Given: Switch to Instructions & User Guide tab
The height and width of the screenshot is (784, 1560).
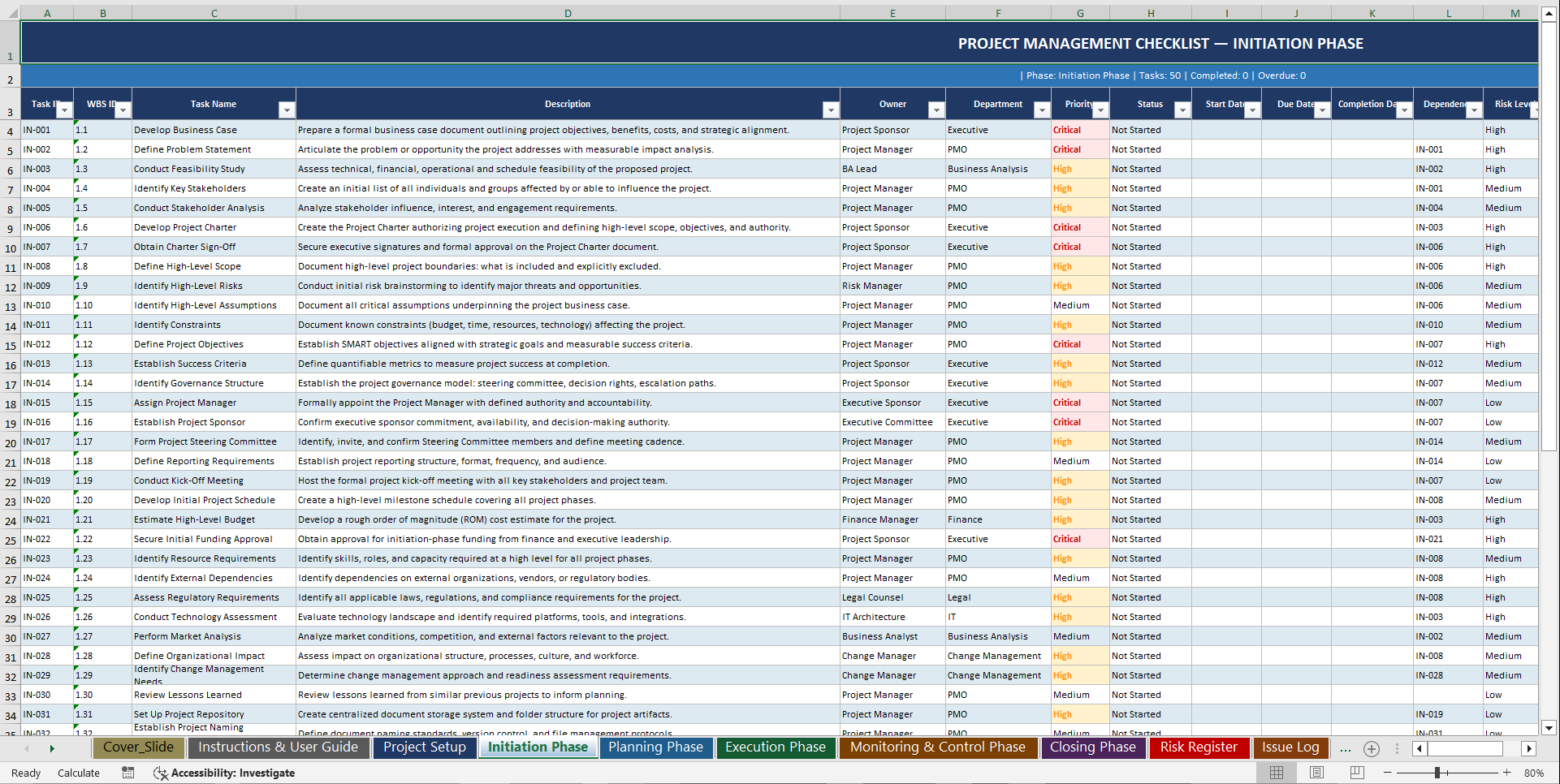Looking at the screenshot, I should [278, 747].
